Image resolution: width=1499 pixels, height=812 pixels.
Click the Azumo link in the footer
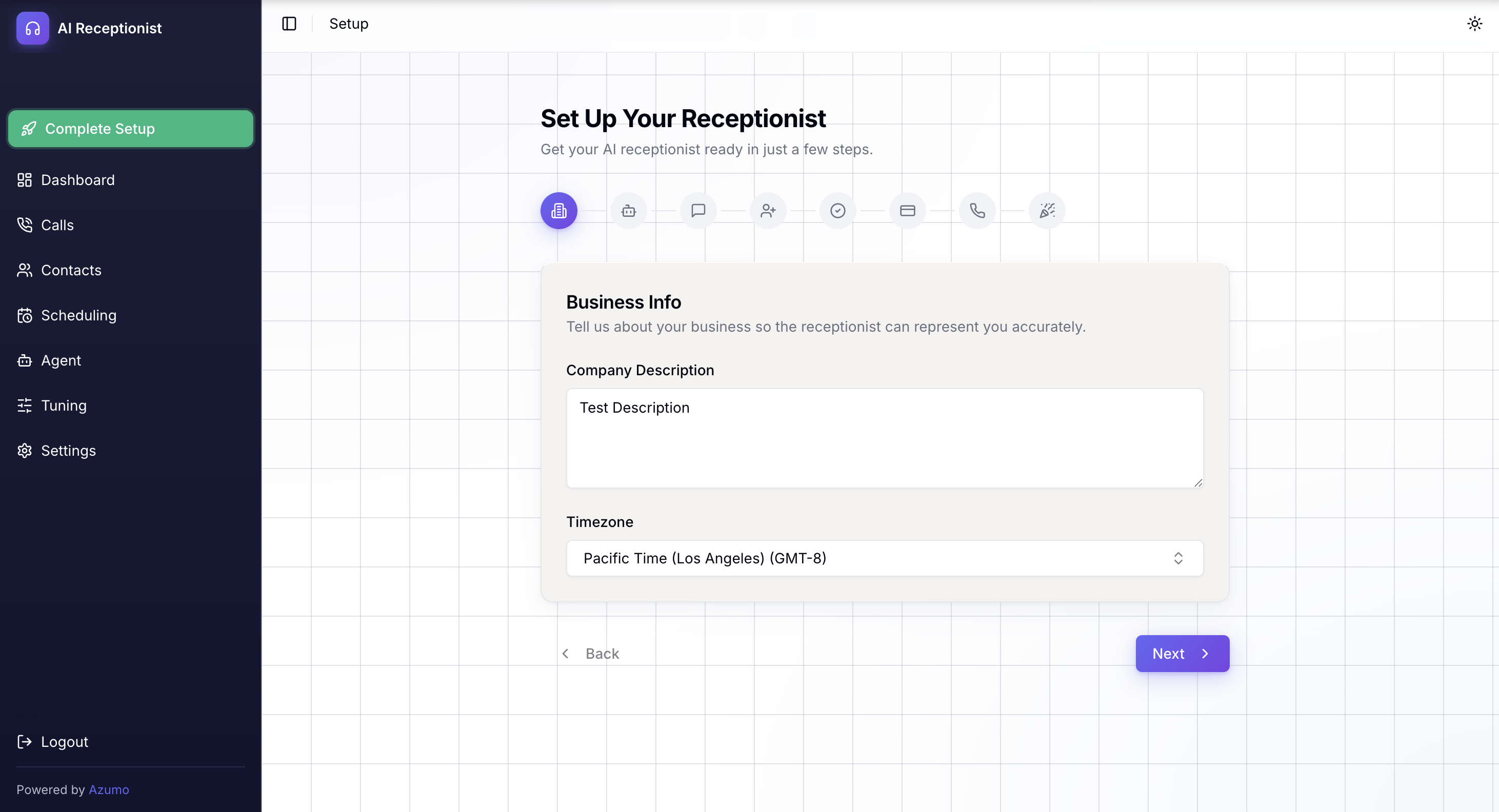109,789
